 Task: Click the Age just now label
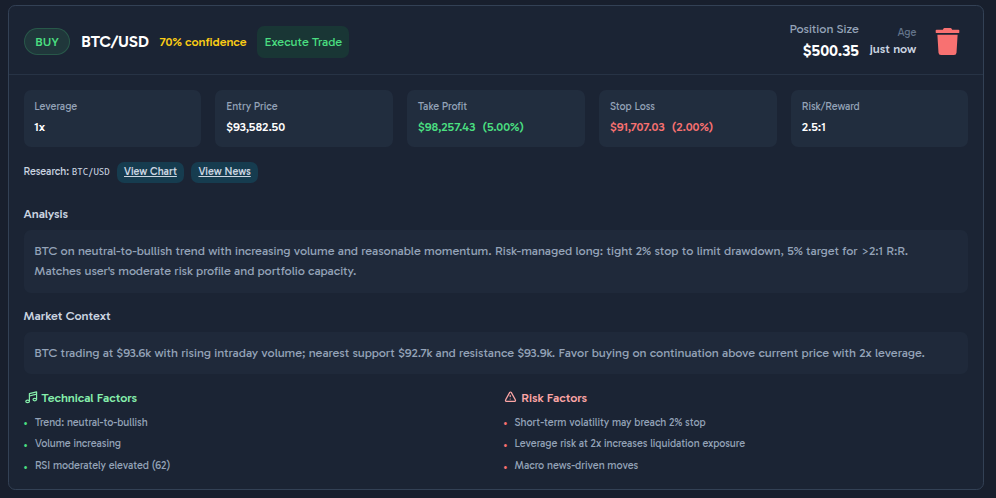[892, 49]
